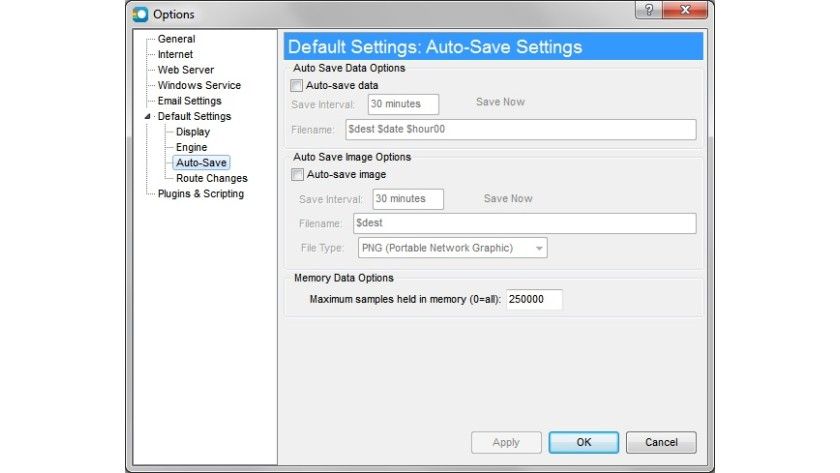Image resolution: width=840 pixels, height=473 pixels.
Task: Collapse the Default Settings tree arrow
Action: [x=147, y=117]
